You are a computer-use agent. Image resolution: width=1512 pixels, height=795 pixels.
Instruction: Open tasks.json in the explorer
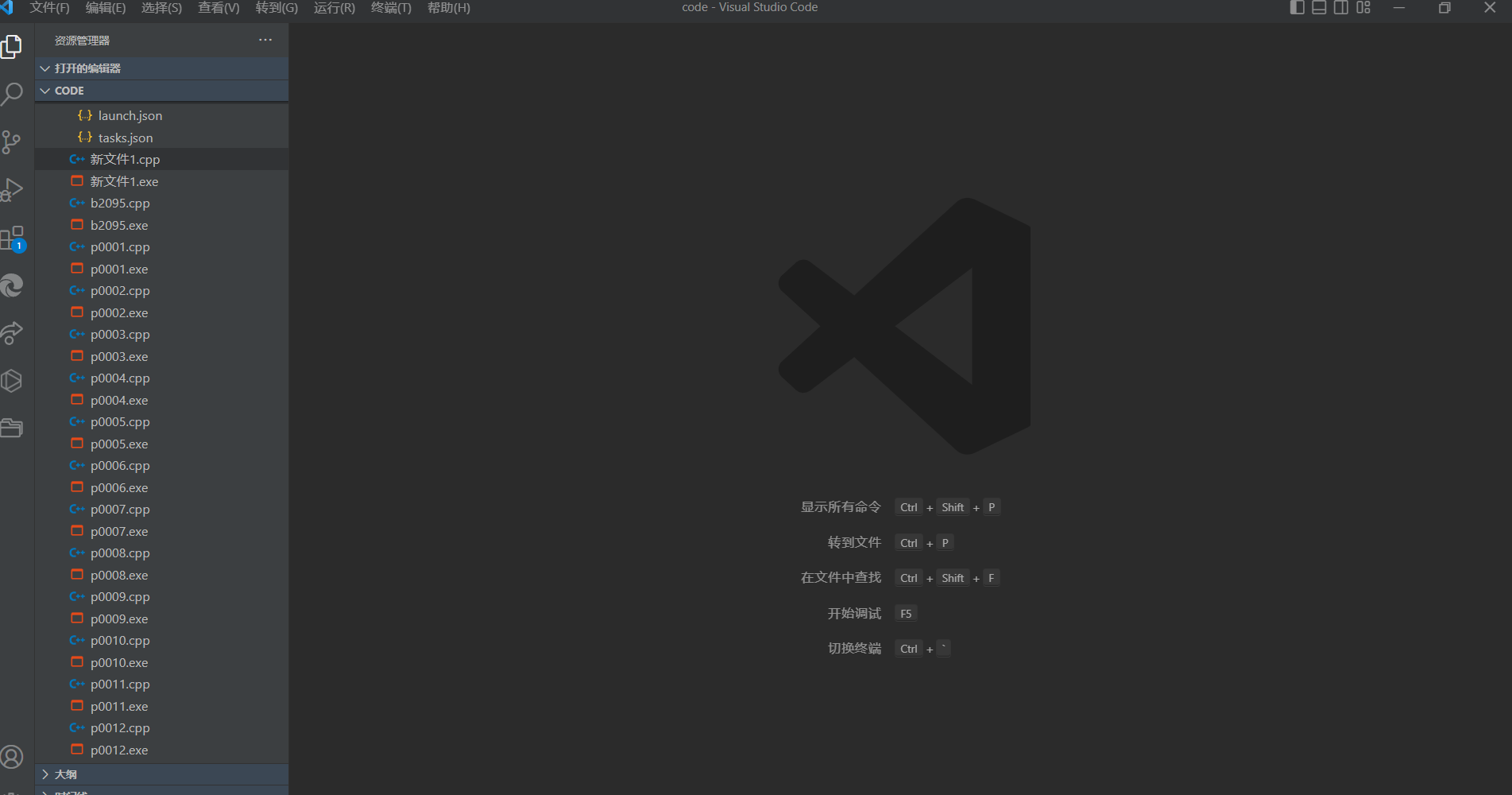coord(162,138)
